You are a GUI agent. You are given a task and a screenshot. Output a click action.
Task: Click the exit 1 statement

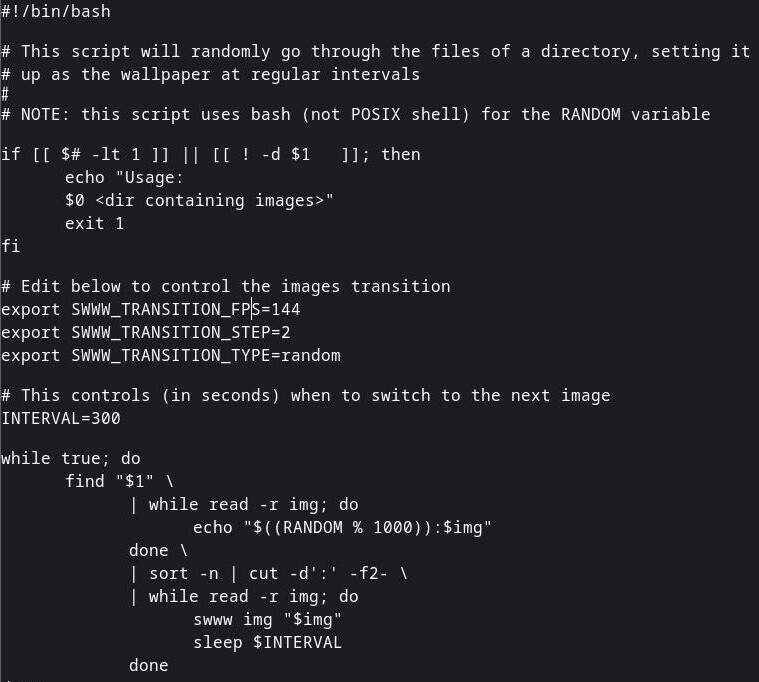[94, 224]
